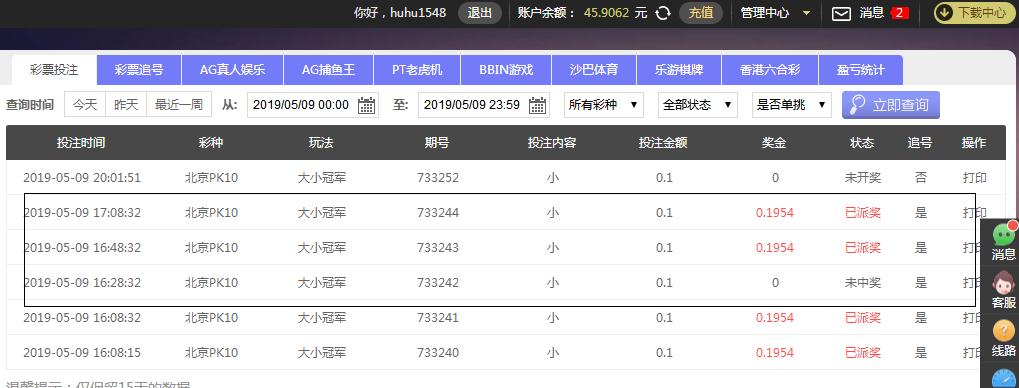Select the 今天 time filter

[85, 105]
